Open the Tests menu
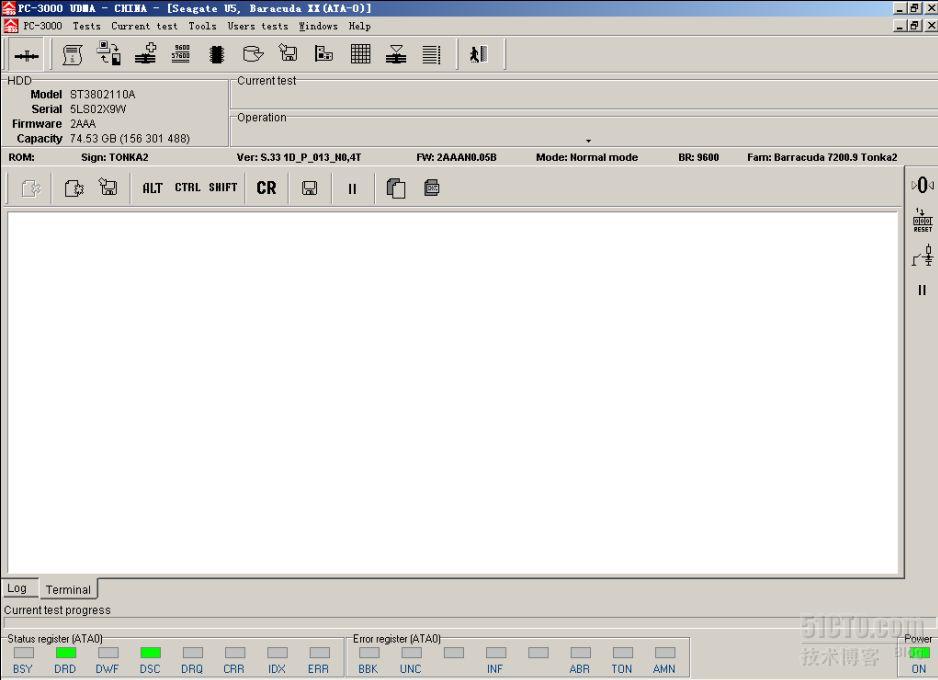Screen dimensions: 938x680 click(87, 26)
